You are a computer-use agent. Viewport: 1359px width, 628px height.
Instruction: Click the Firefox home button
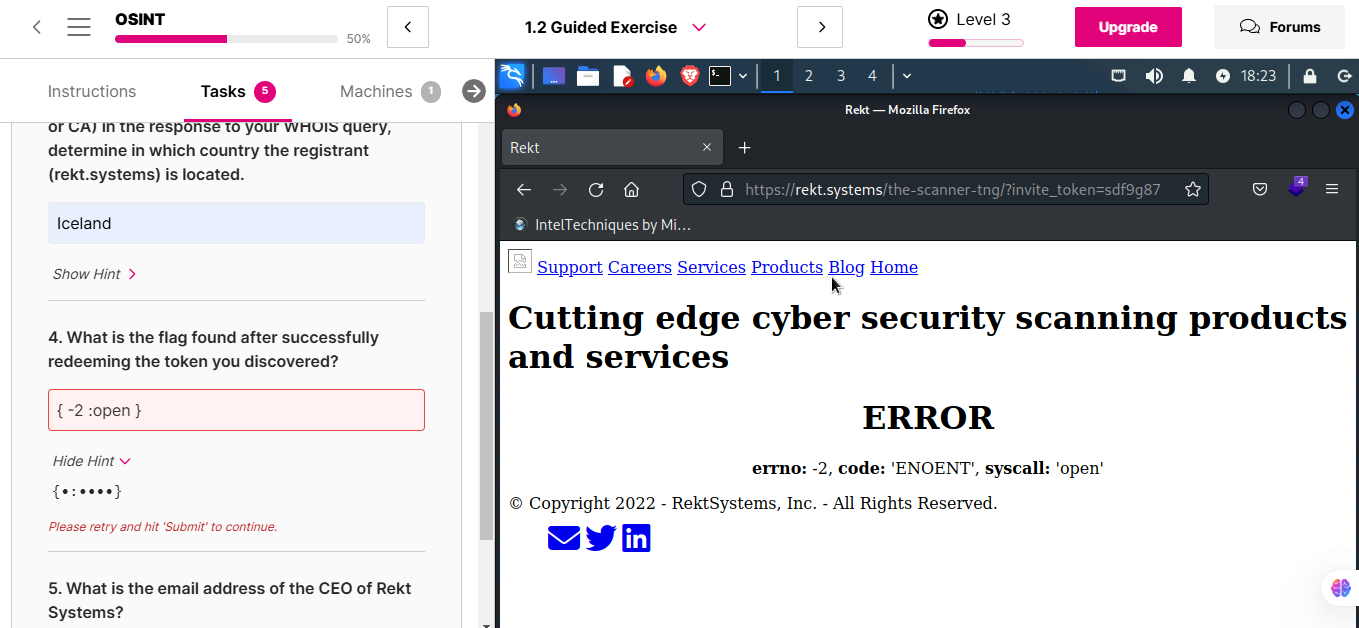(631, 189)
